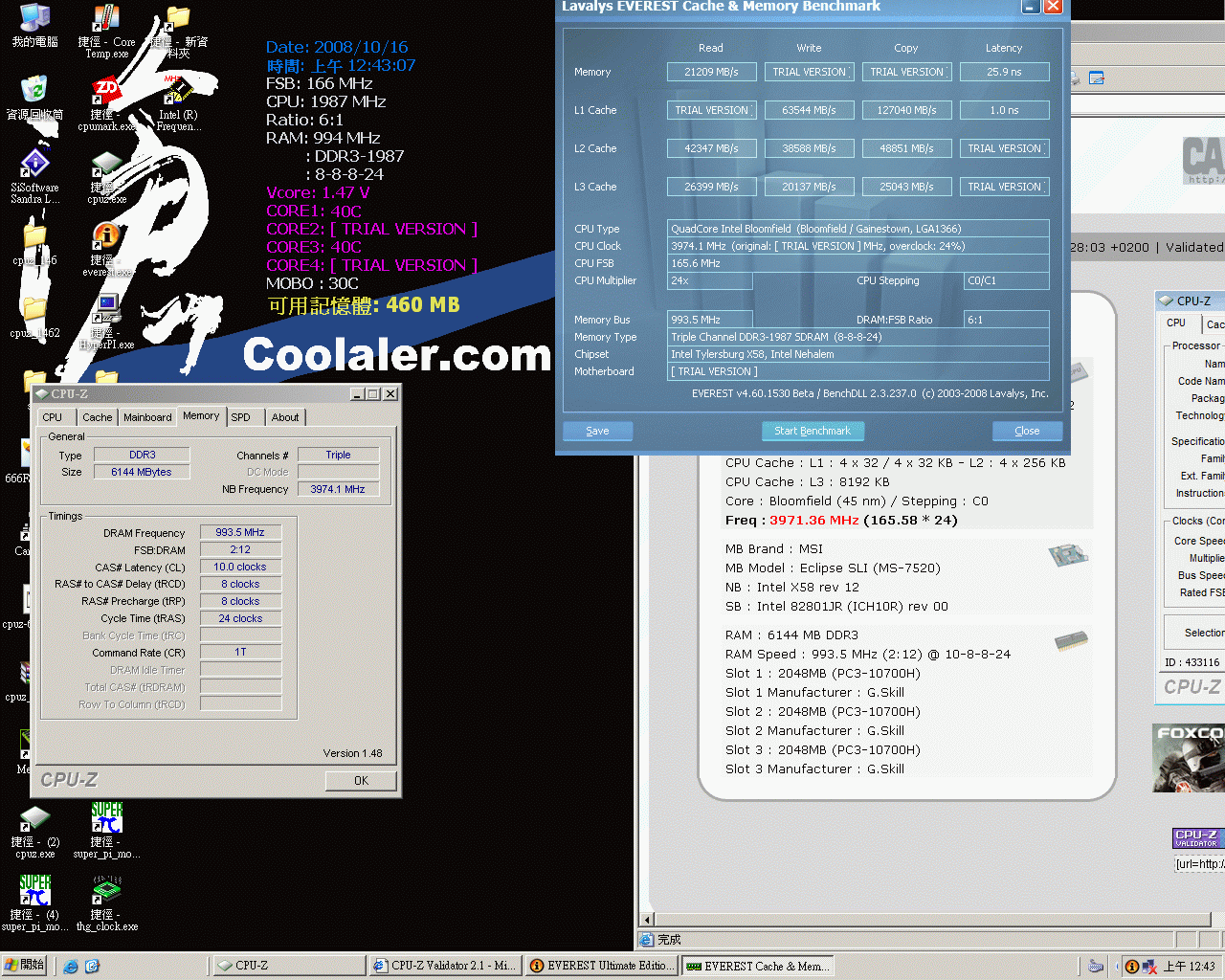This screenshot has height=980, width=1225.
Task: Launch the Intel Frequency ID utility shortcut
Action: pyautogui.click(x=178, y=103)
